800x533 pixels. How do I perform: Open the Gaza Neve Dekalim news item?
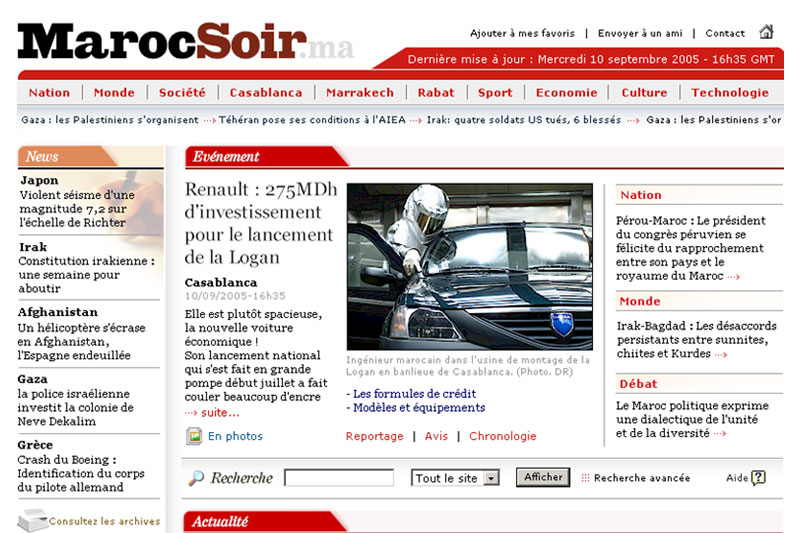point(75,400)
